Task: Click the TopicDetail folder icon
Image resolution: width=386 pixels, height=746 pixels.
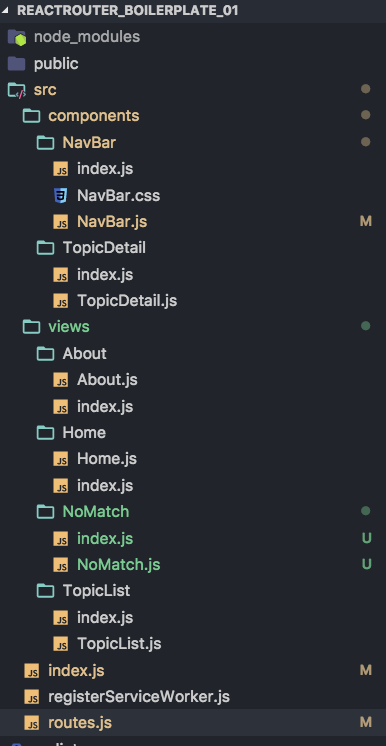Action: 46,248
